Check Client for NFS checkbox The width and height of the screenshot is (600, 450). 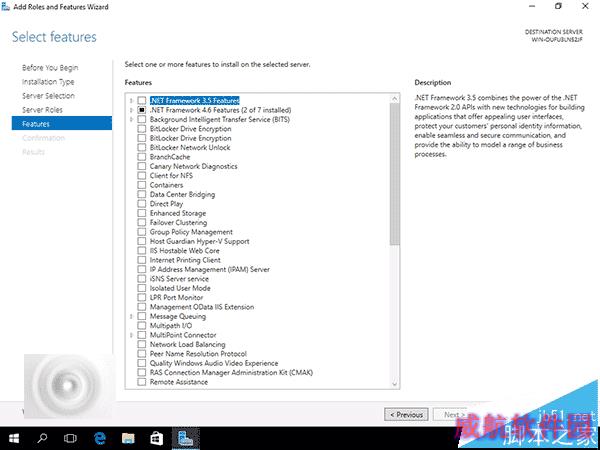142,176
